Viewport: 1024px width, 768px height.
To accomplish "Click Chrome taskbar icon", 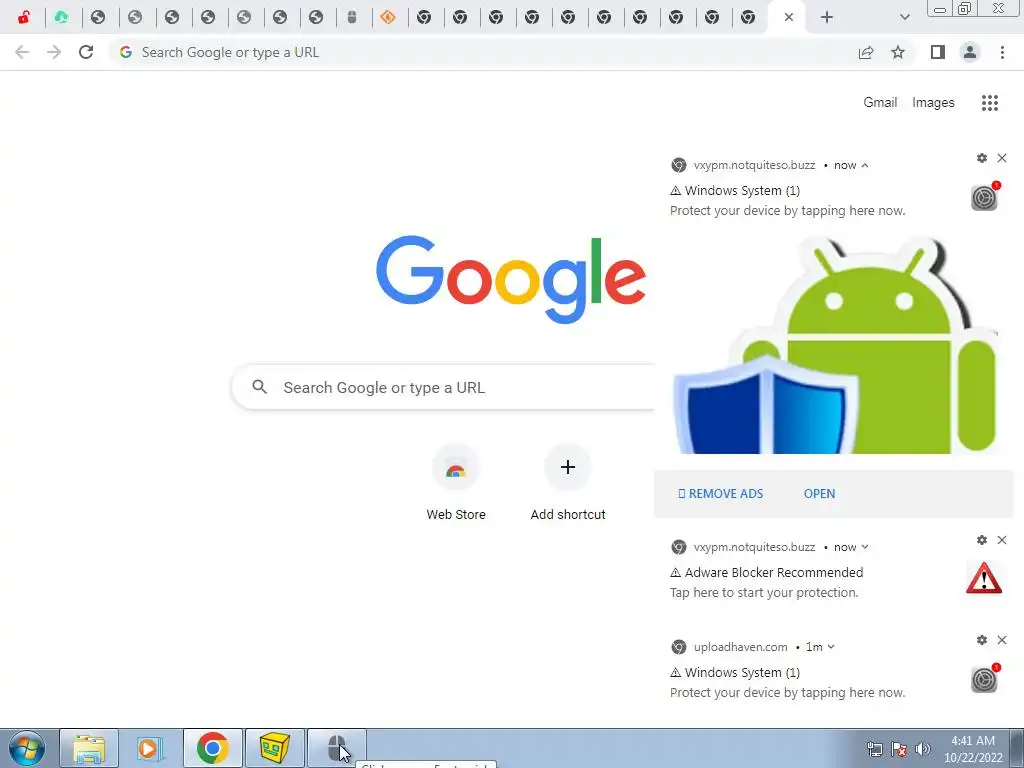I will (212, 748).
